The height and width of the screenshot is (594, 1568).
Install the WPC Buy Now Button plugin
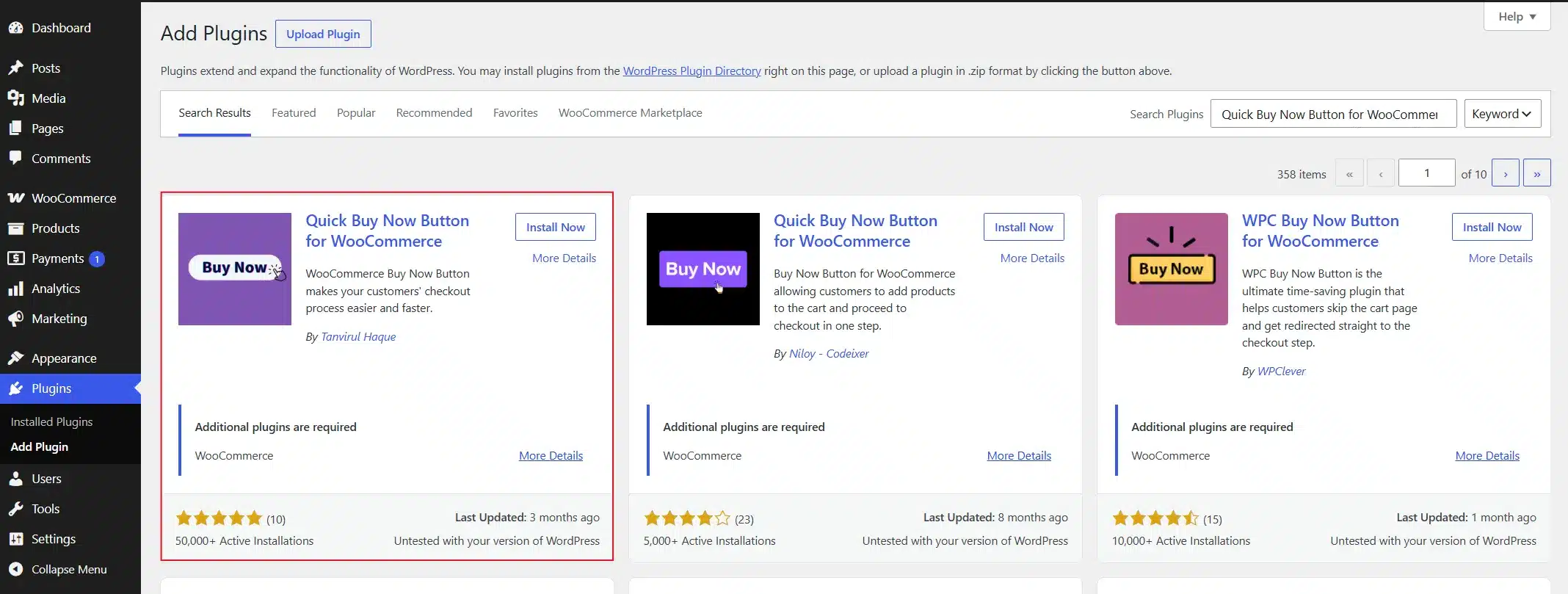(x=1492, y=227)
